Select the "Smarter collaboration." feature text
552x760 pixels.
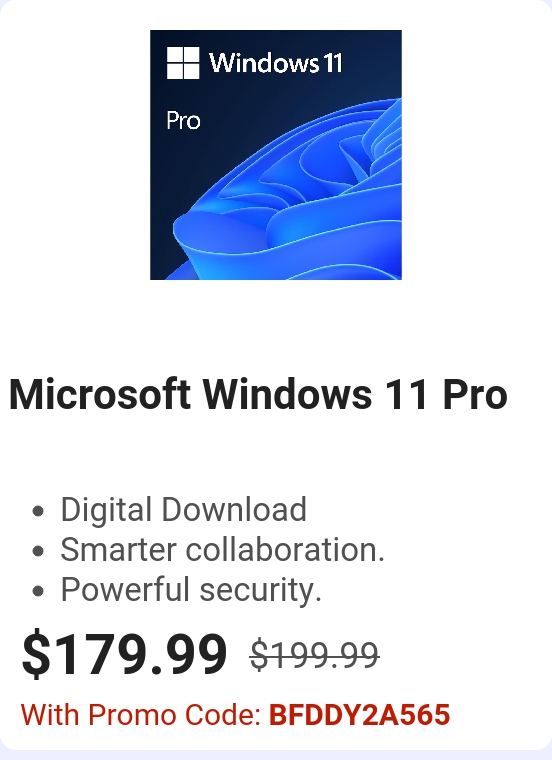click(222, 550)
